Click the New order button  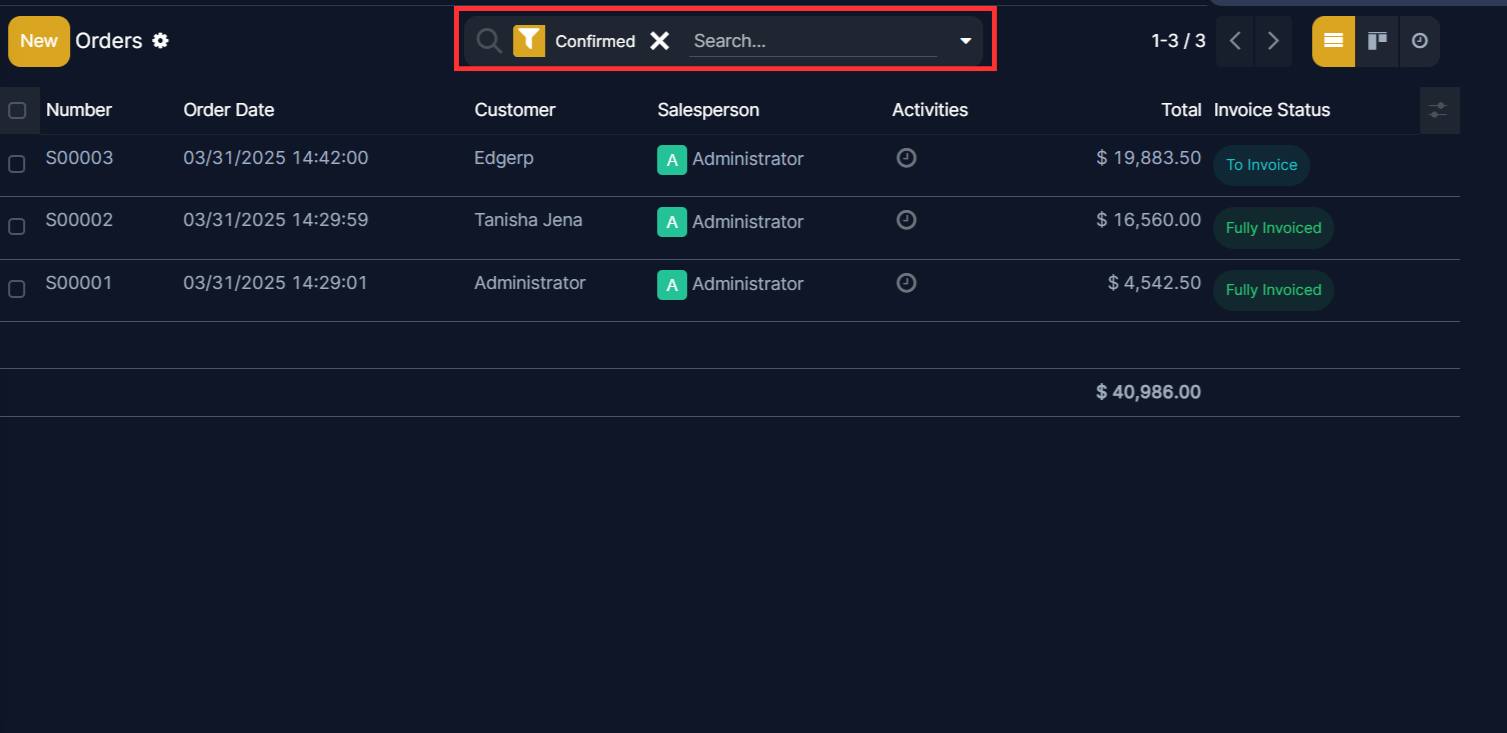tap(39, 41)
